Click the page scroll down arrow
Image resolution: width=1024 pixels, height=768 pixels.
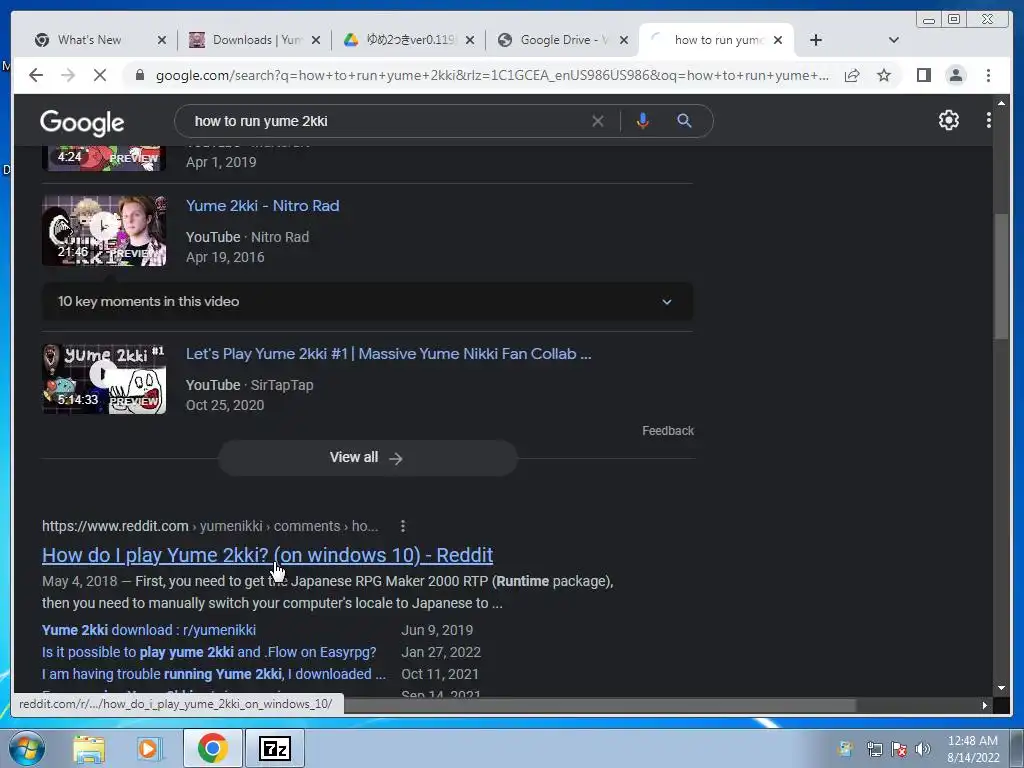1001,688
